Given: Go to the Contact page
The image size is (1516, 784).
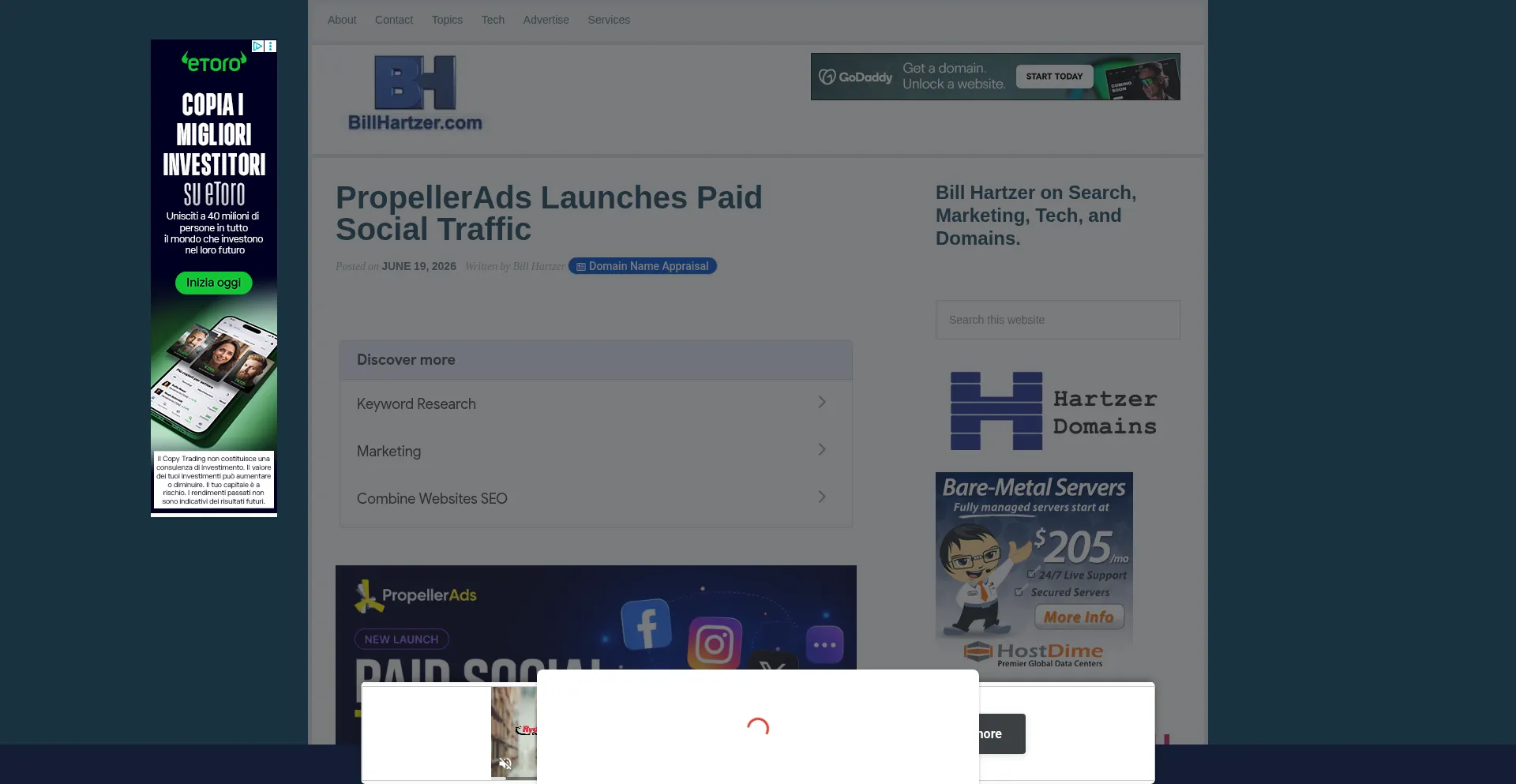Looking at the screenshot, I should click(x=394, y=20).
